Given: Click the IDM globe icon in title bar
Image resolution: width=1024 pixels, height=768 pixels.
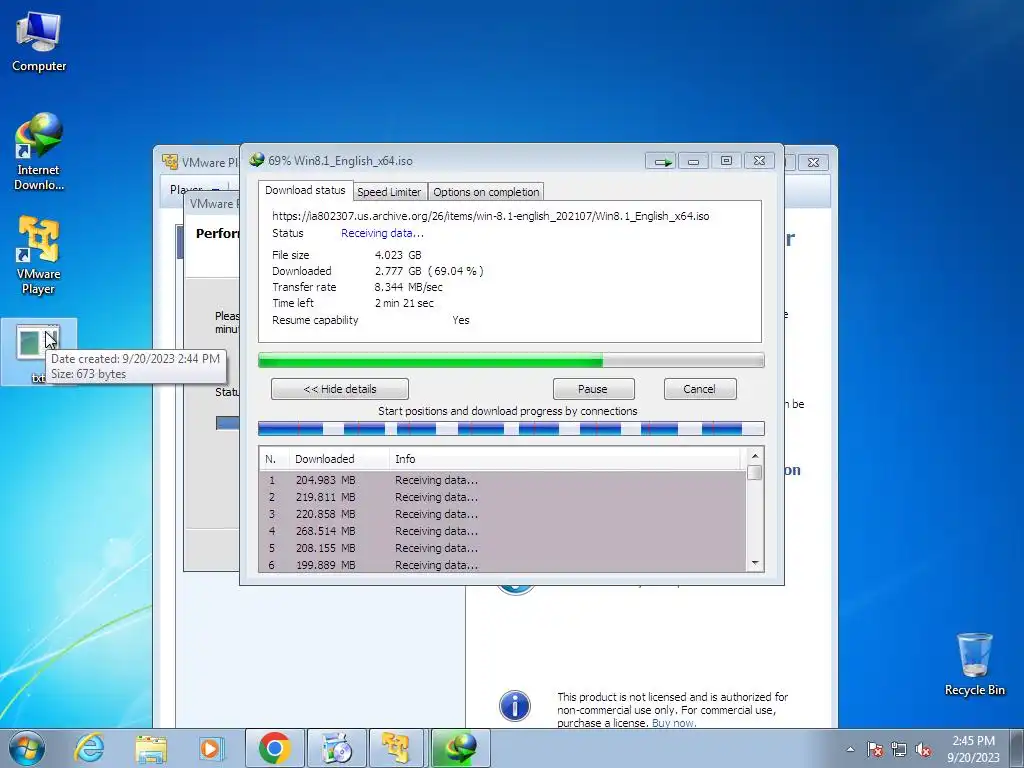Looking at the screenshot, I should [257, 160].
